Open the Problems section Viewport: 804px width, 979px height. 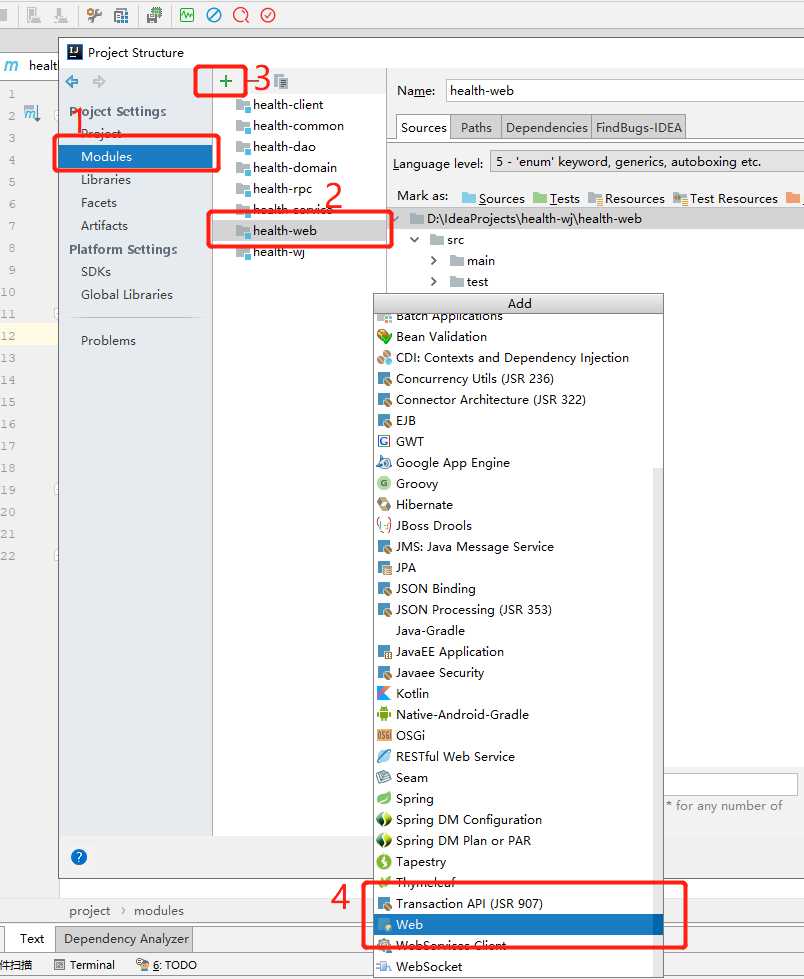pyautogui.click(x=108, y=341)
